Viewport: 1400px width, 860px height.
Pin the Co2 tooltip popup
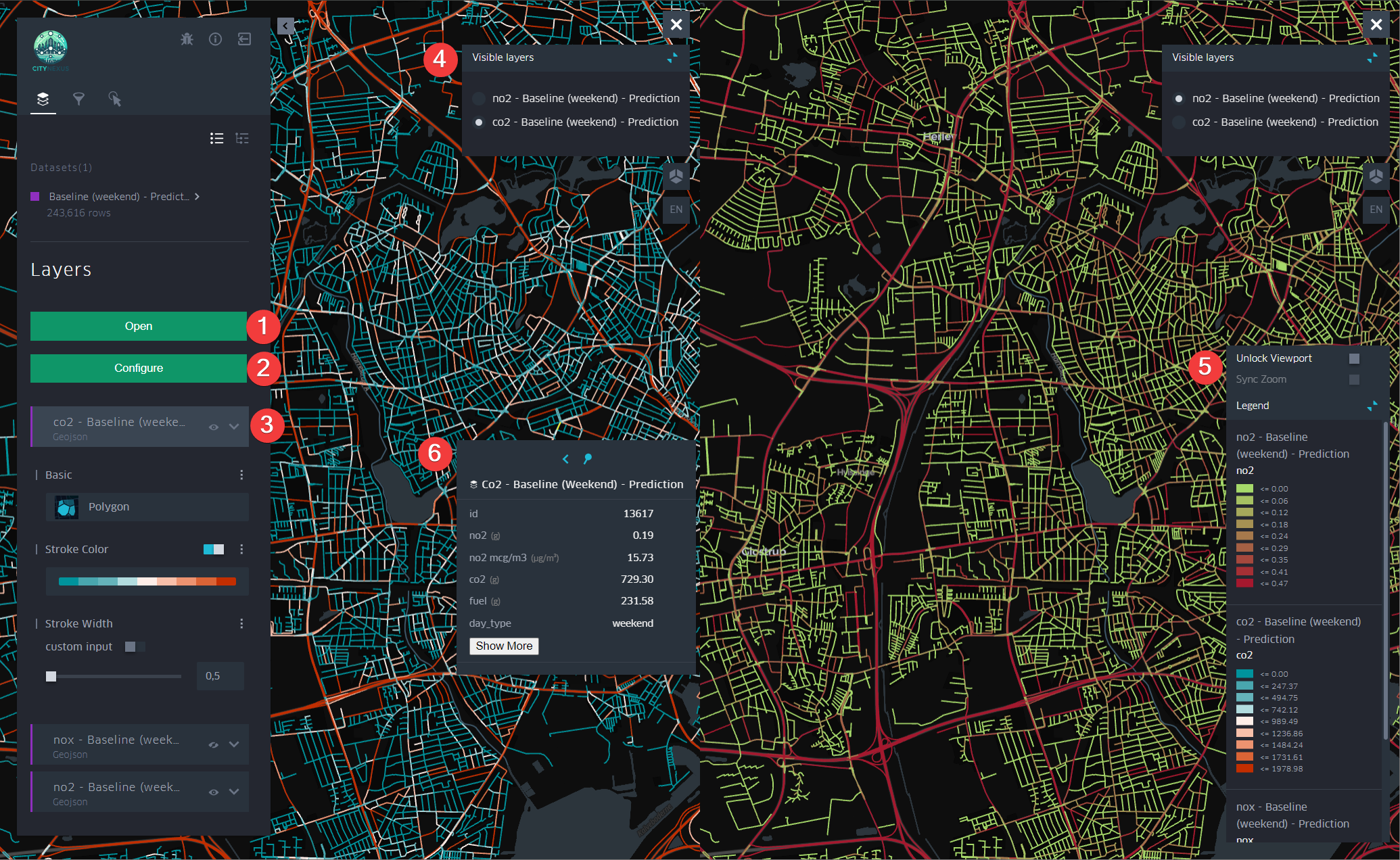point(588,459)
